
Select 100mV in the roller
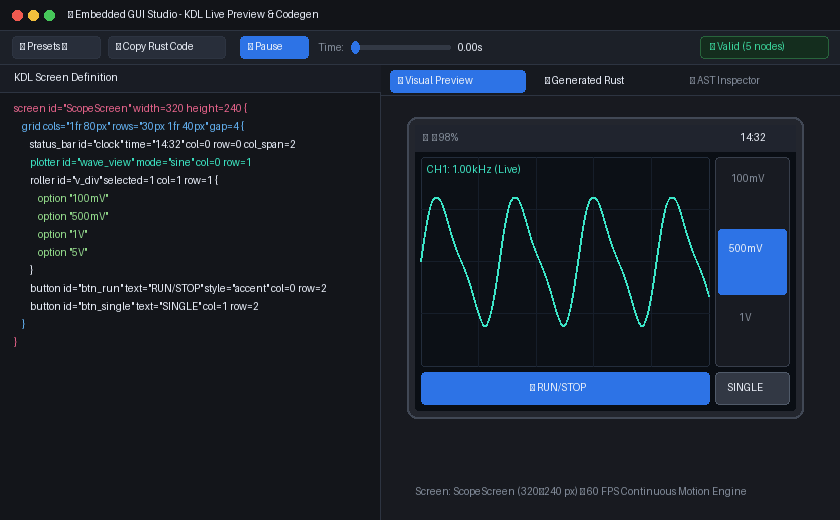748,178
